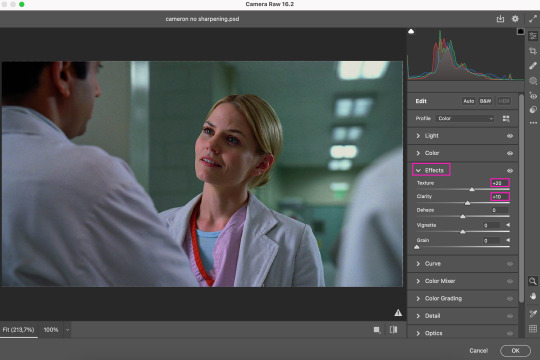Select the Hand pan tool
Image resolution: width=540 pixels, height=360 pixels.
tap(533, 296)
